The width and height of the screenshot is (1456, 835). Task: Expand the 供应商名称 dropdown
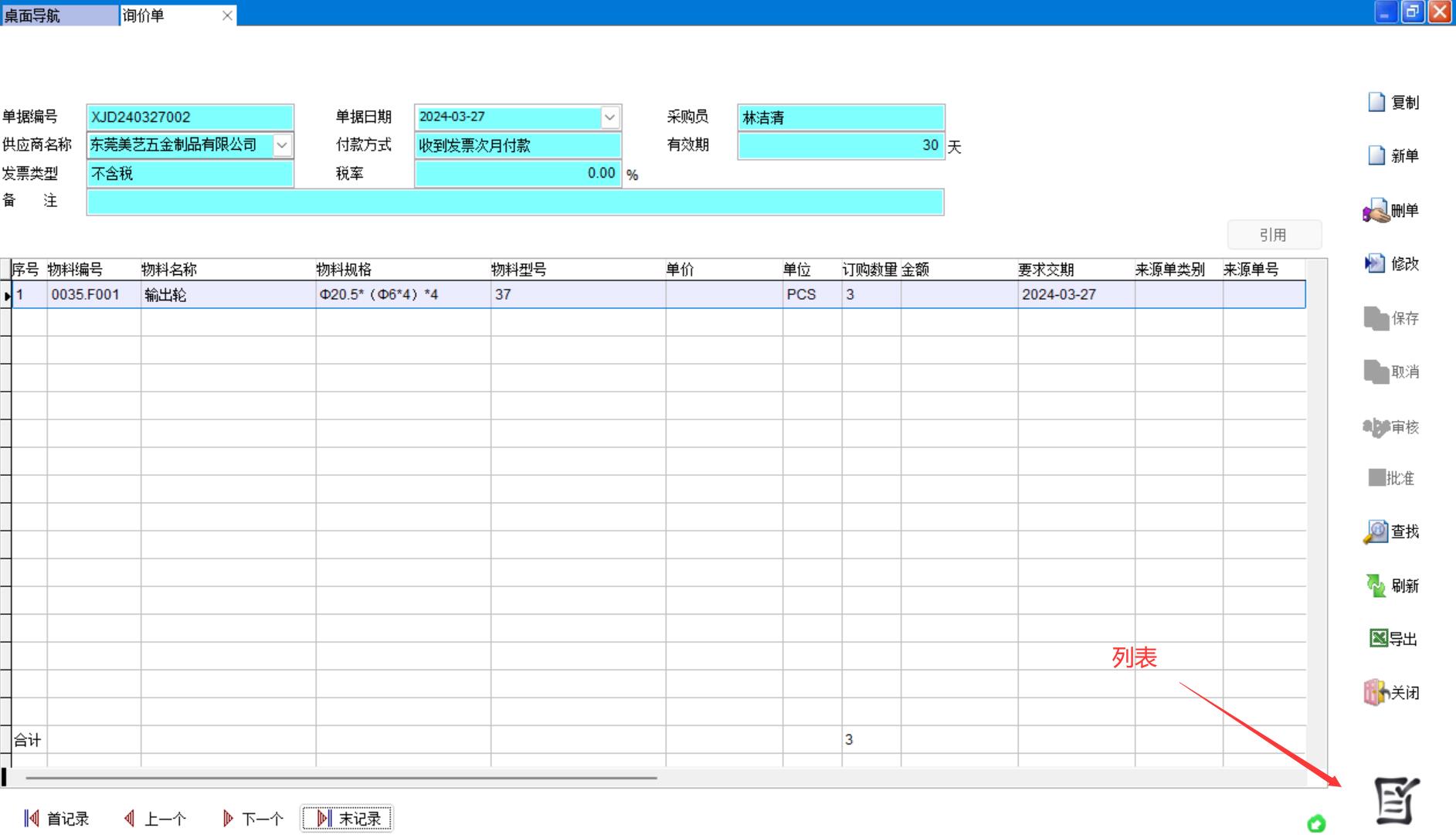pyautogui.click(x=282, y=145)
